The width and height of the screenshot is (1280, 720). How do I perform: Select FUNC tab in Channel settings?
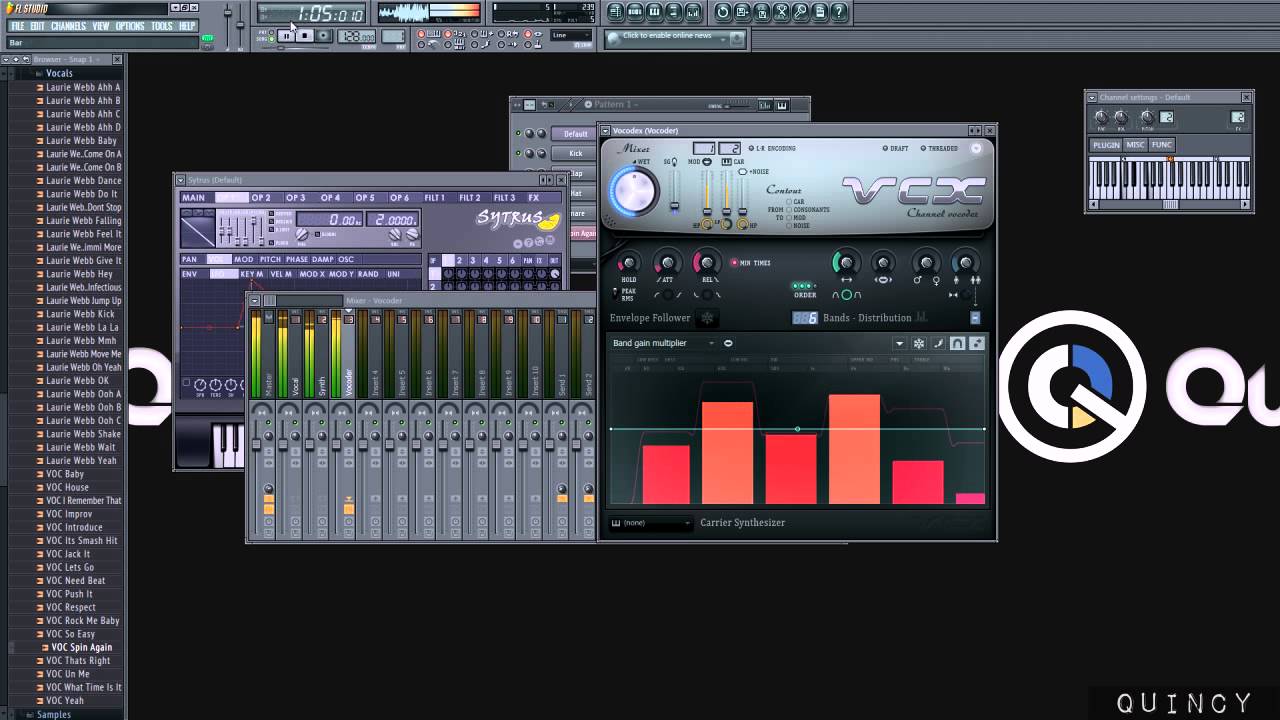coord(1161,145)
